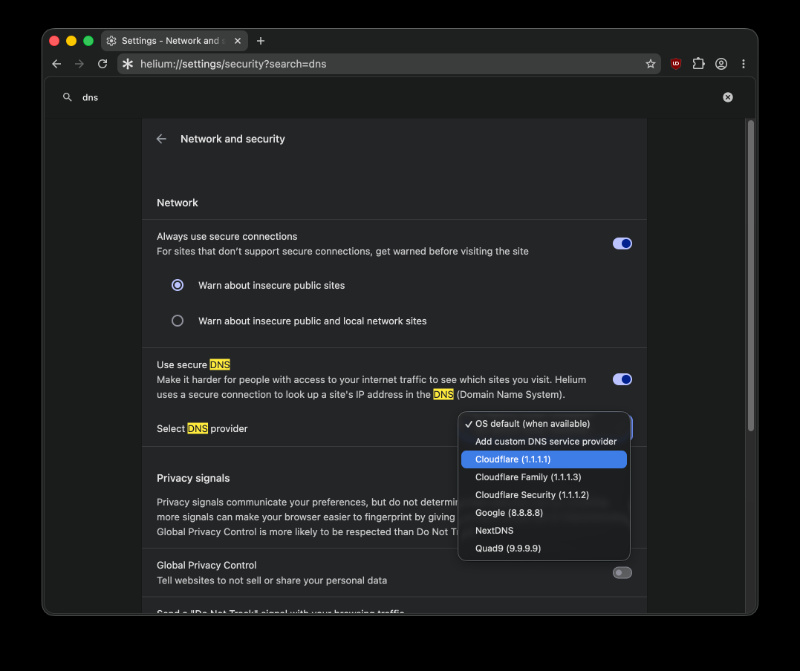Click the settings search field containing dns
Image resolution: width=800 pixels, height=671 pixels.
[x=398, y=97]
